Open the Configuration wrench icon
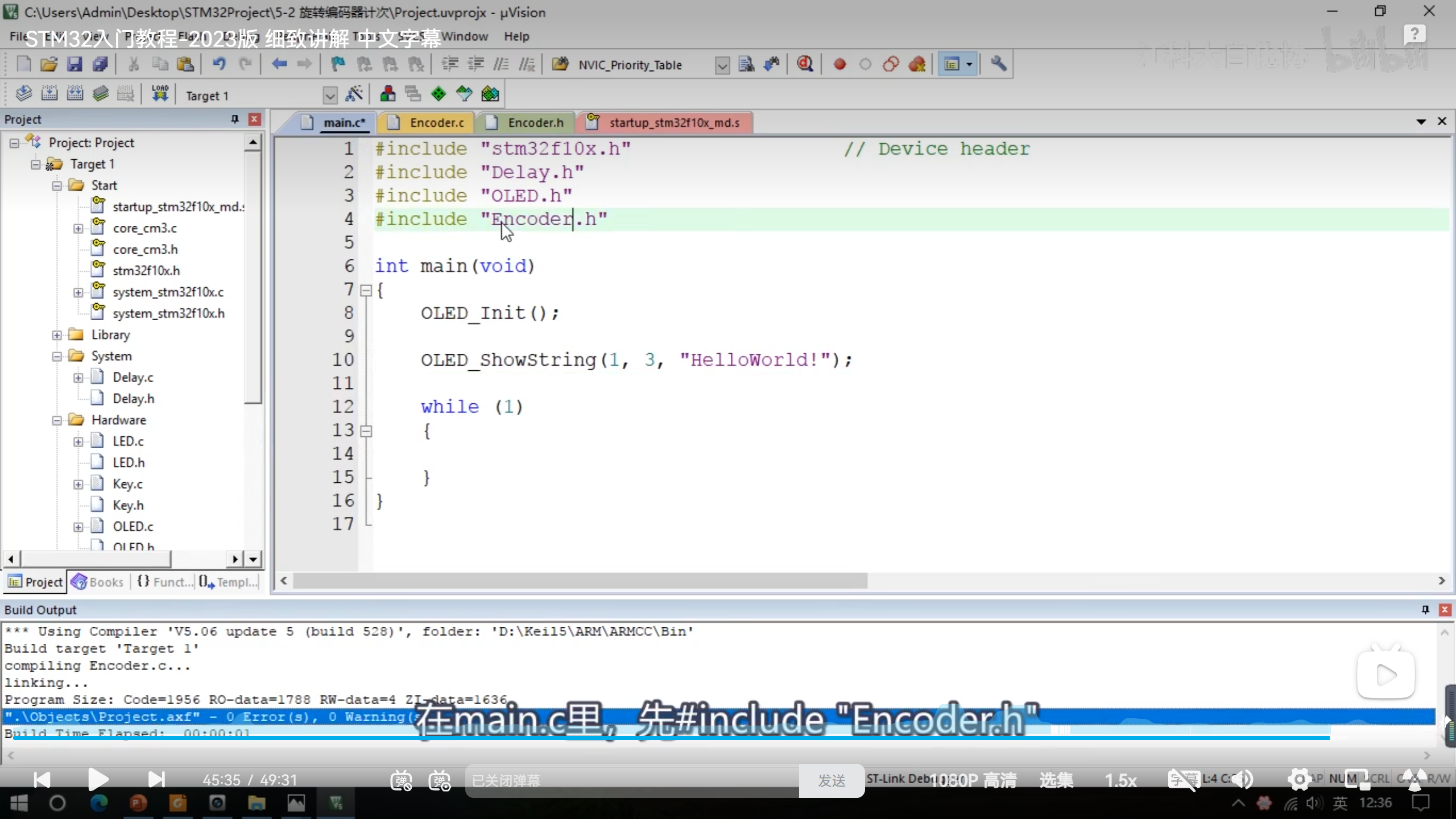The width and height of the screenshot is (1456, 819). (999, 64)
